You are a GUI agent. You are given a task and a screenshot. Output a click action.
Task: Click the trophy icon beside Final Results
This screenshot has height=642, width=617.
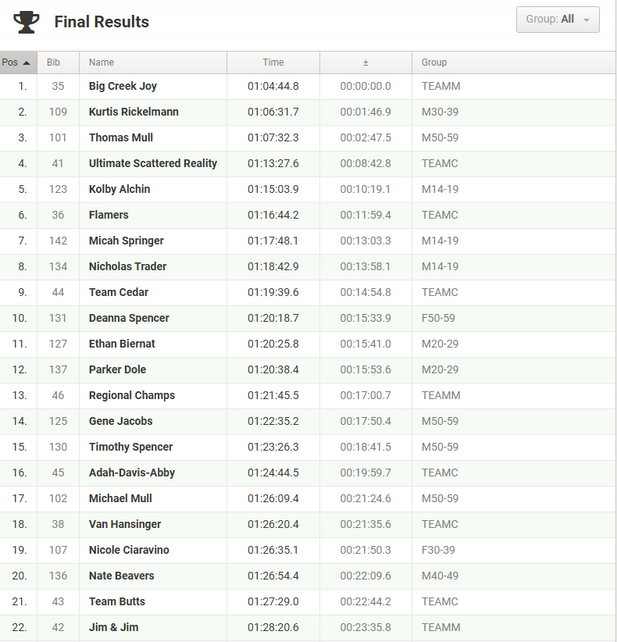coord(26,22)
